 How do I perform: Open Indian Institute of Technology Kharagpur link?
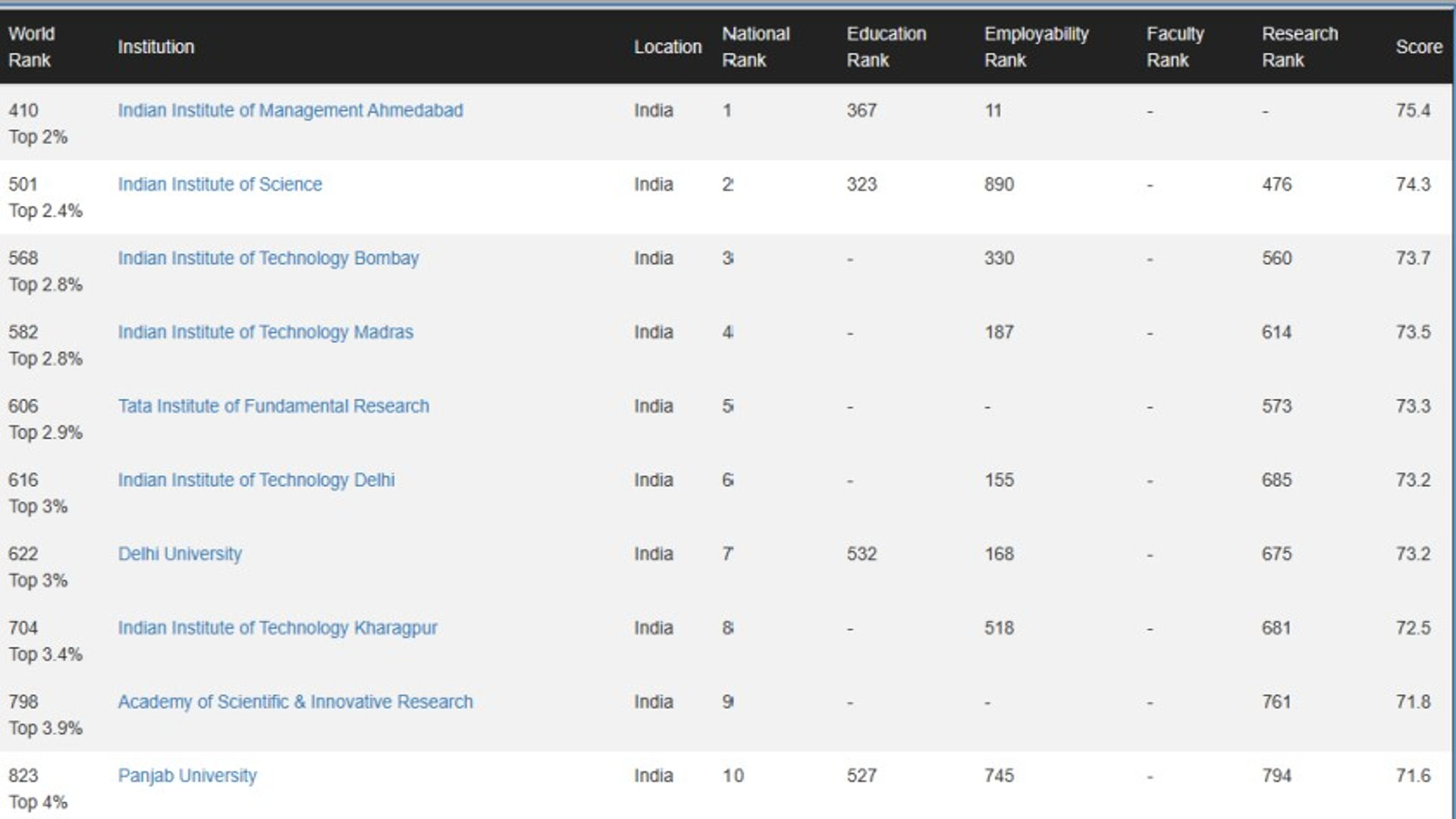(277, 628)
